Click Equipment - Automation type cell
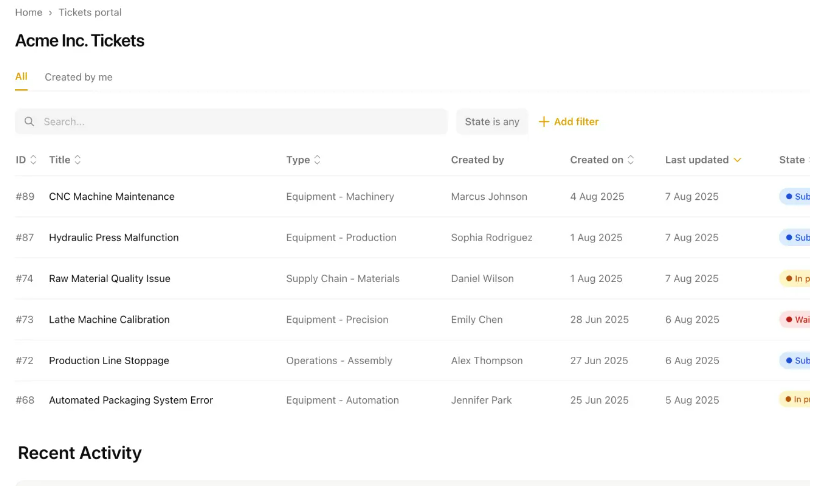This screenshot has width=829, height=486. (x=342, y=400)
